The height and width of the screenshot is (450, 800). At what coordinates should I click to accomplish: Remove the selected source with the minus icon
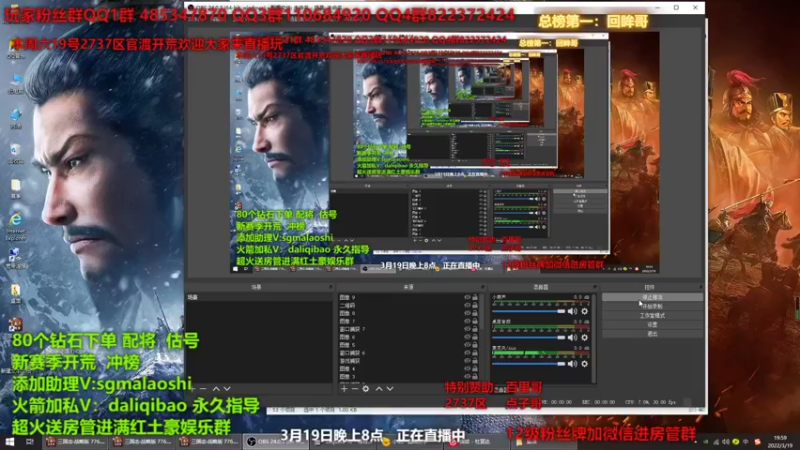coord(355,389)
